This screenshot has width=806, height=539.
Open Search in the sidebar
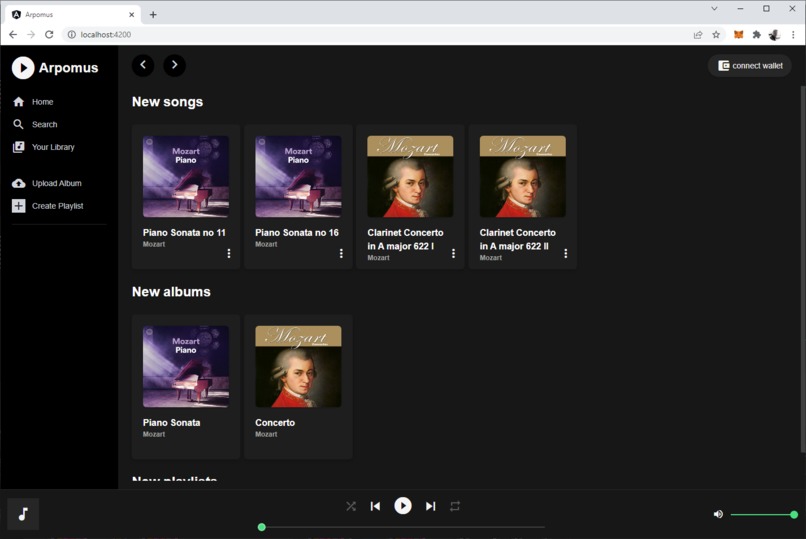coord(35,124)
